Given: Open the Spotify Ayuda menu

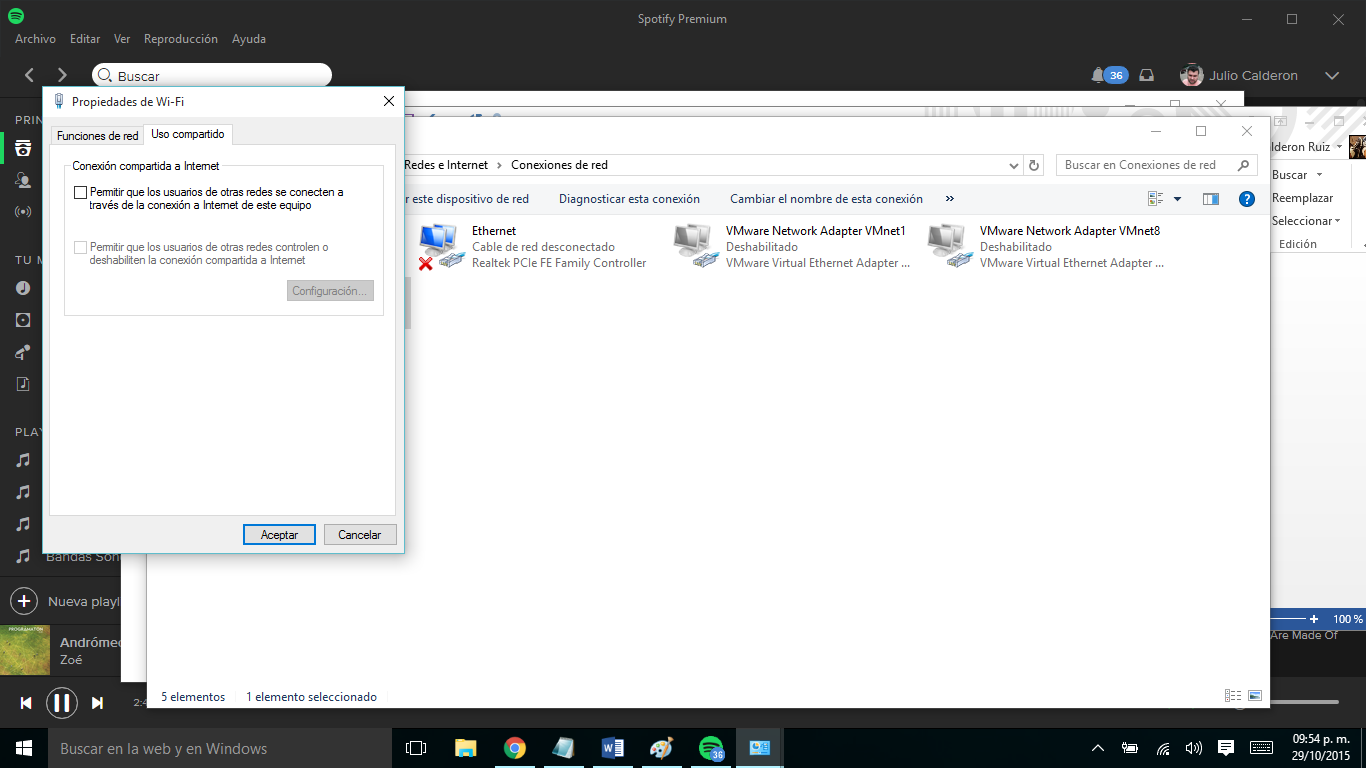Looking at the screenshot, I should pyautogui.click(x=249, y=39).
